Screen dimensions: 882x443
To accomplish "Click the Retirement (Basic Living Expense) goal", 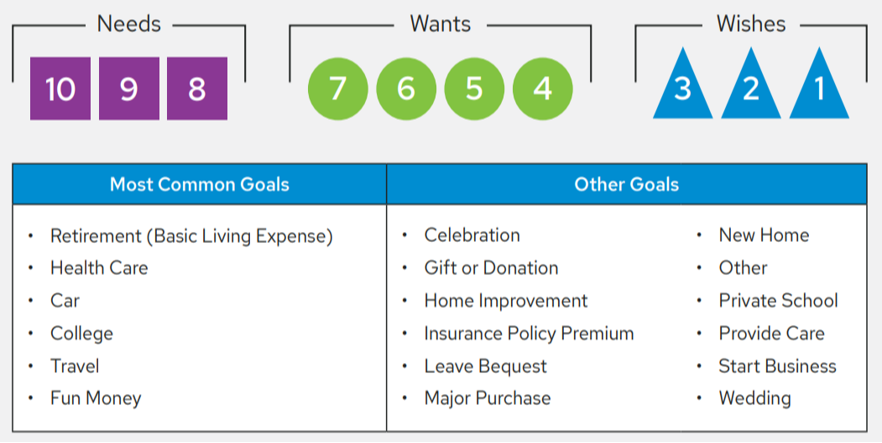I will point(191,236).
